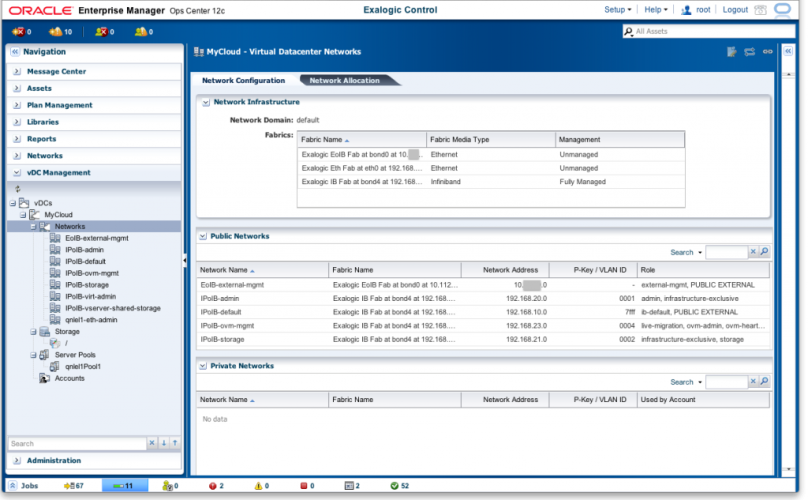The width and height of the screenshot is (808, 500).
Task: Click the failed jobs red icon showing 2
Action: (x=212, y=486)
